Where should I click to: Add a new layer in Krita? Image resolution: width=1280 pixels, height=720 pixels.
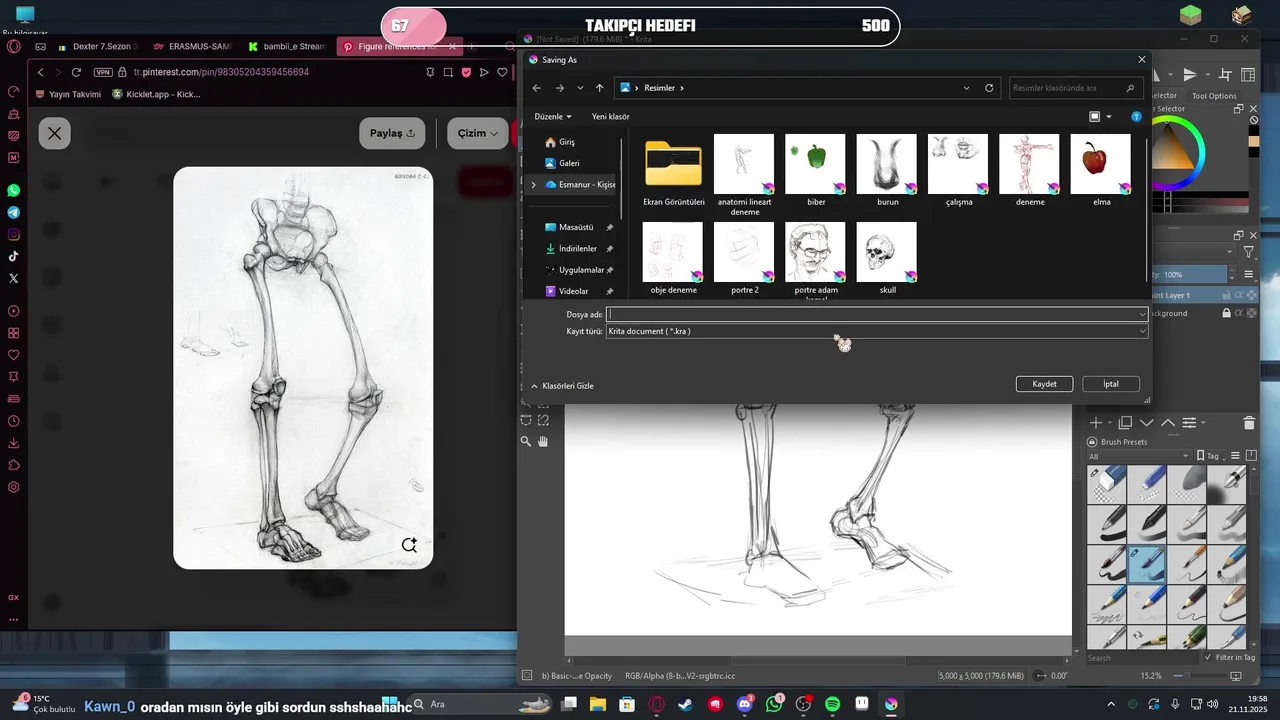pyautogui.click(x=1096, y=423)
